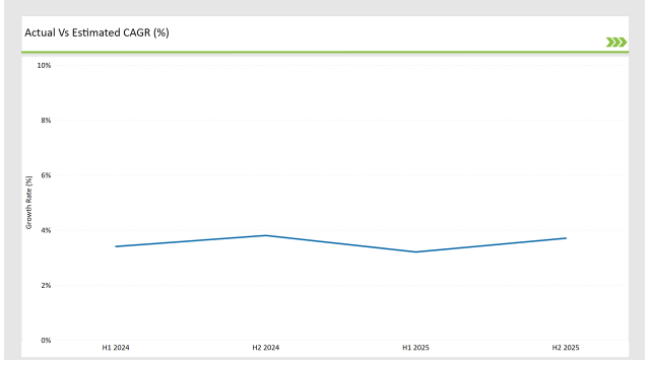The width and height of the screenshot is (650, 365).
Task: Select the H2 2025 axis label
Action: point(566,348)
